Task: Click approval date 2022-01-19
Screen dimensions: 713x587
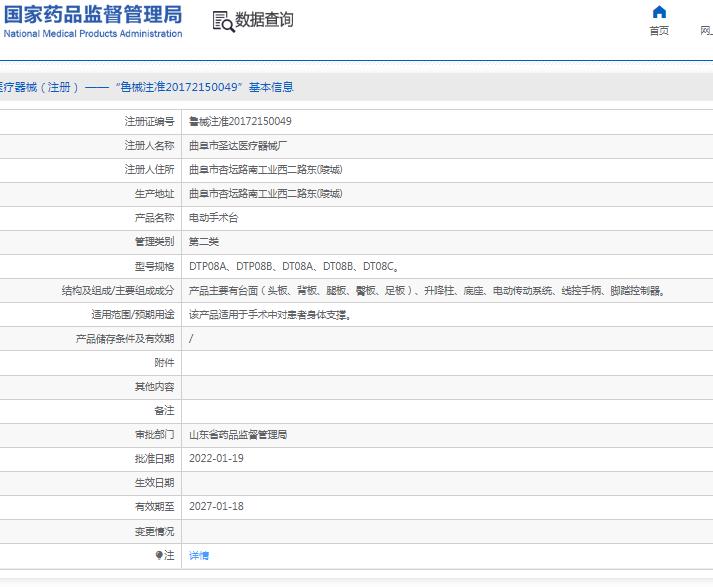Action: (216, 458)
